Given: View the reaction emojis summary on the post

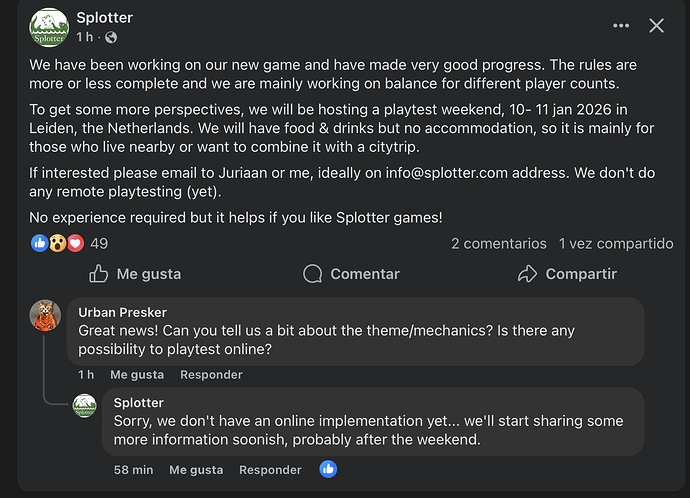Looking at the screenshot, I should (x=58, y=243).
